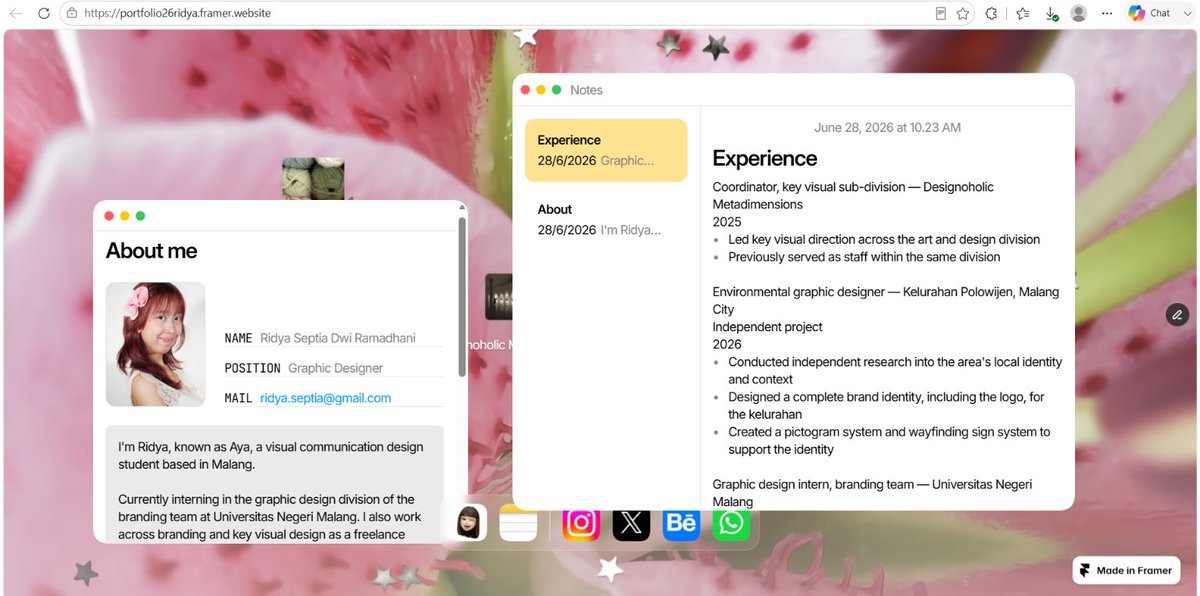Image resolution: width=1200 pixels, height=596 pixels.
Task: Click the name Ridya Septia Dwi Ramadhani
Action: point(338,338)
